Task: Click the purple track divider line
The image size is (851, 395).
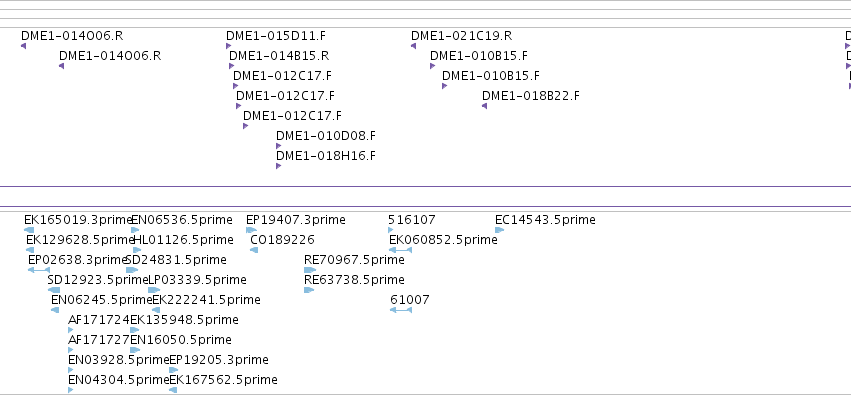Action: point(426,187)
